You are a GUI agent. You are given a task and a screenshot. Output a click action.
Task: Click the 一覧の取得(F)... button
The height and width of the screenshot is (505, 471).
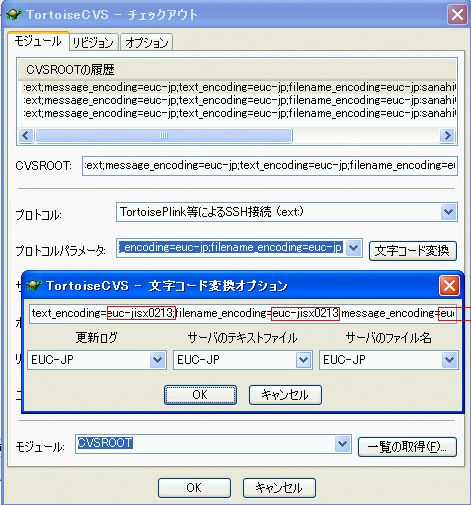click(407, 447)
